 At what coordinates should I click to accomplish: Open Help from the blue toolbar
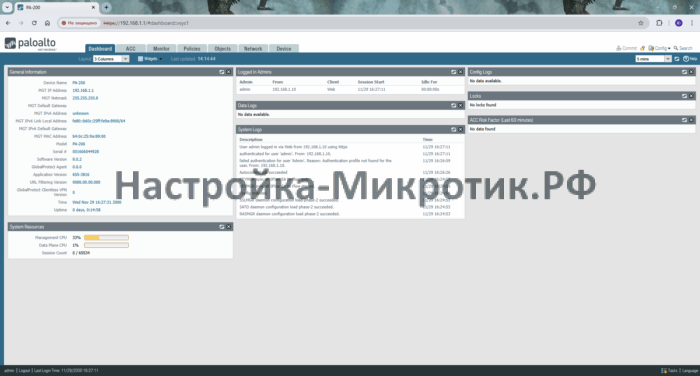[690, 59]
